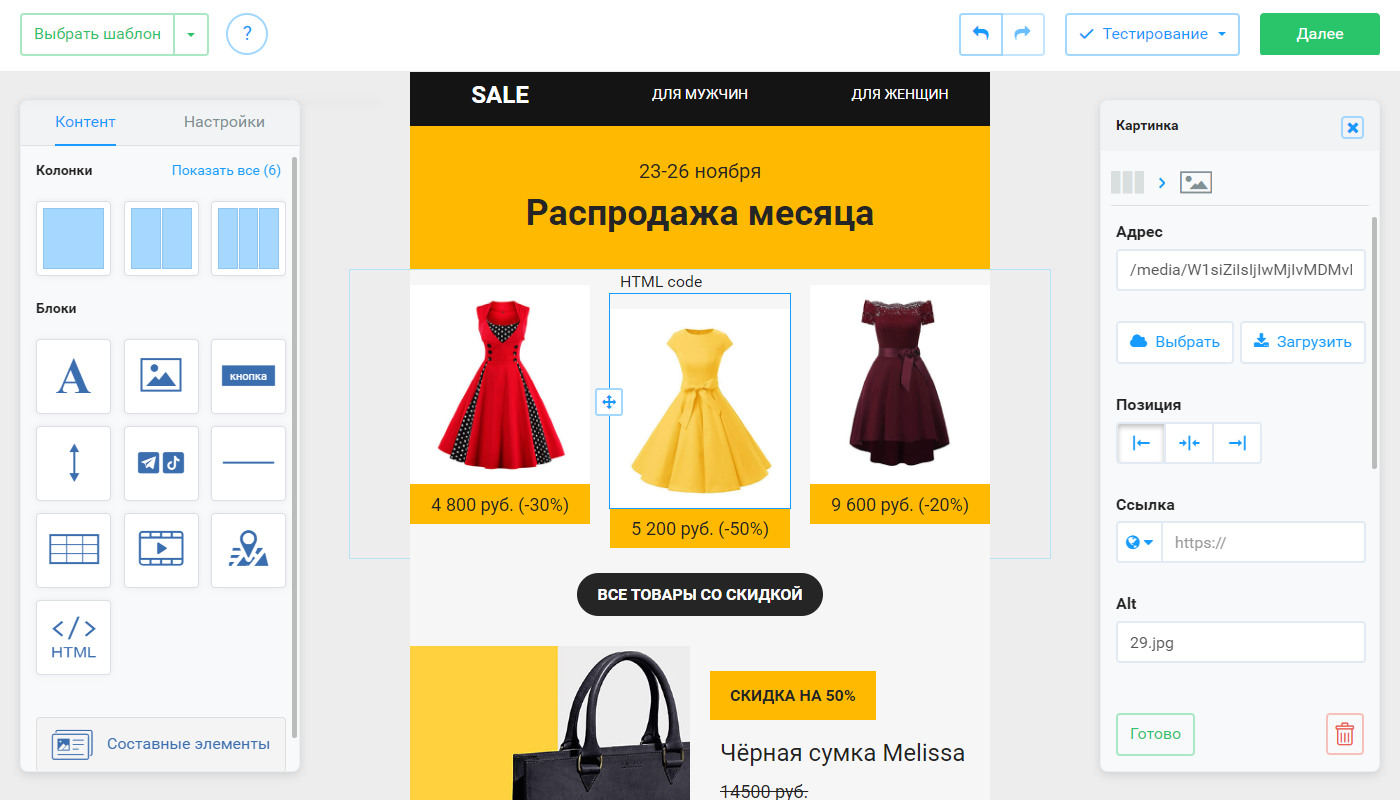The image size is (1400, 800).
Task: Insert the HTML code block
Action: point(73,637)
